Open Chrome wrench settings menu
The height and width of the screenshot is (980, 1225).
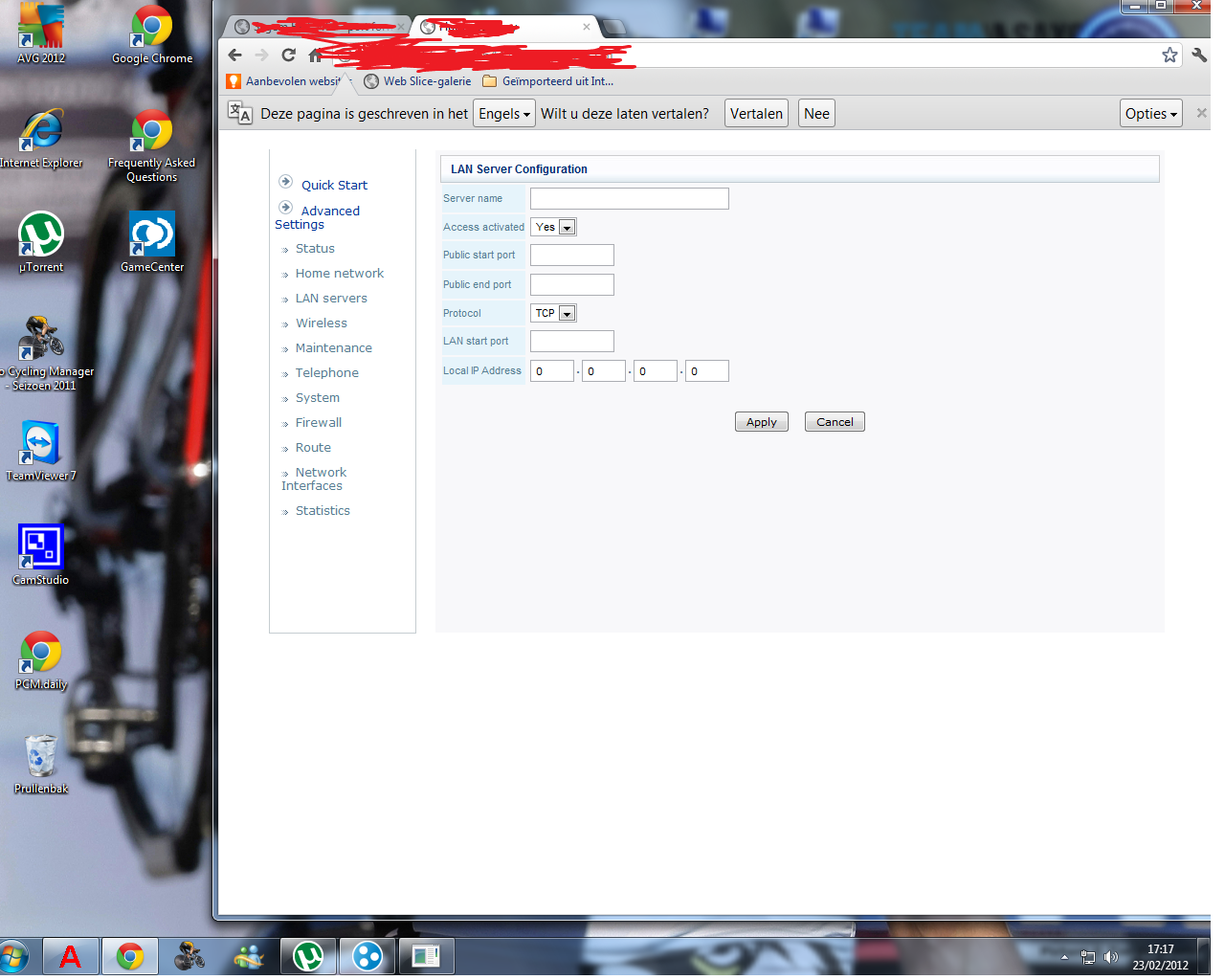(x=1199, y=56)
